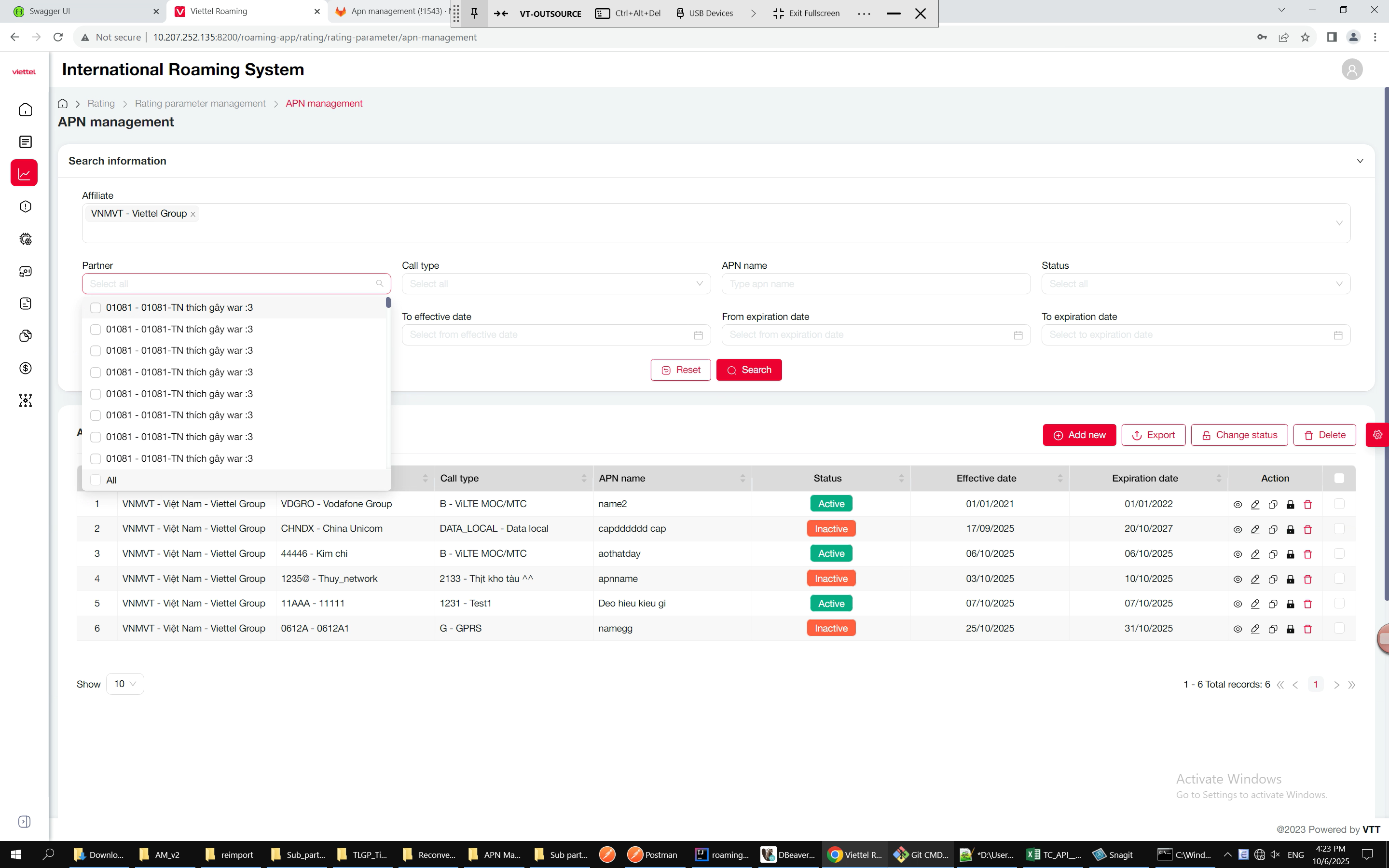
Task: Click the lock icon for capddddd cap row
Action: 1290,529
